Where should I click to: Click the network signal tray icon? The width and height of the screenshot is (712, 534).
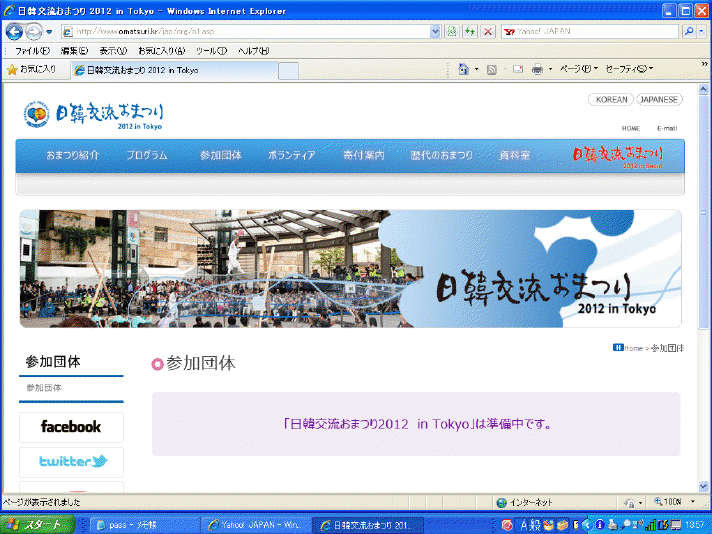651,525
